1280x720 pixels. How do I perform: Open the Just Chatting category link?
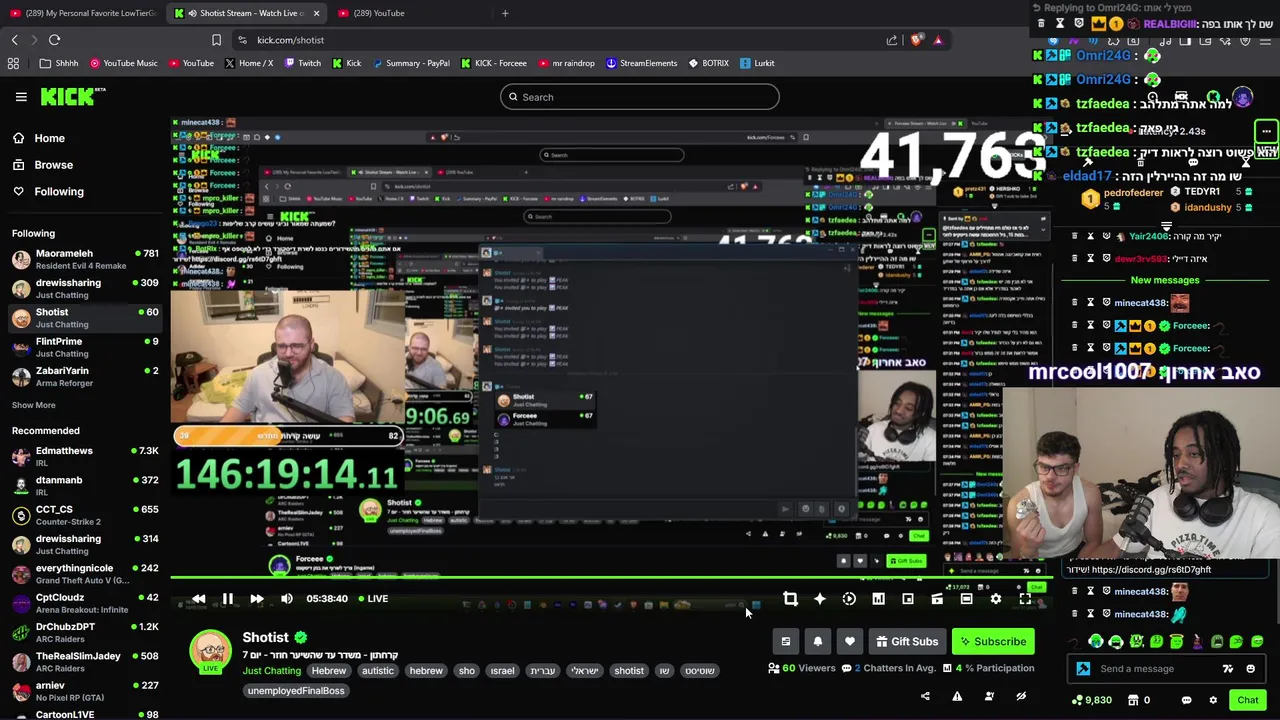tap(271, 671)
